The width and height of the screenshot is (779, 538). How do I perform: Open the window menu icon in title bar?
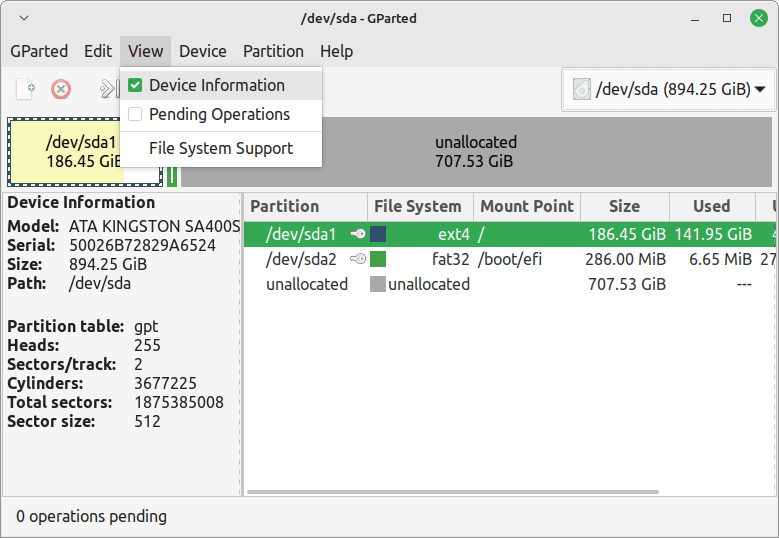click(23, 17)
